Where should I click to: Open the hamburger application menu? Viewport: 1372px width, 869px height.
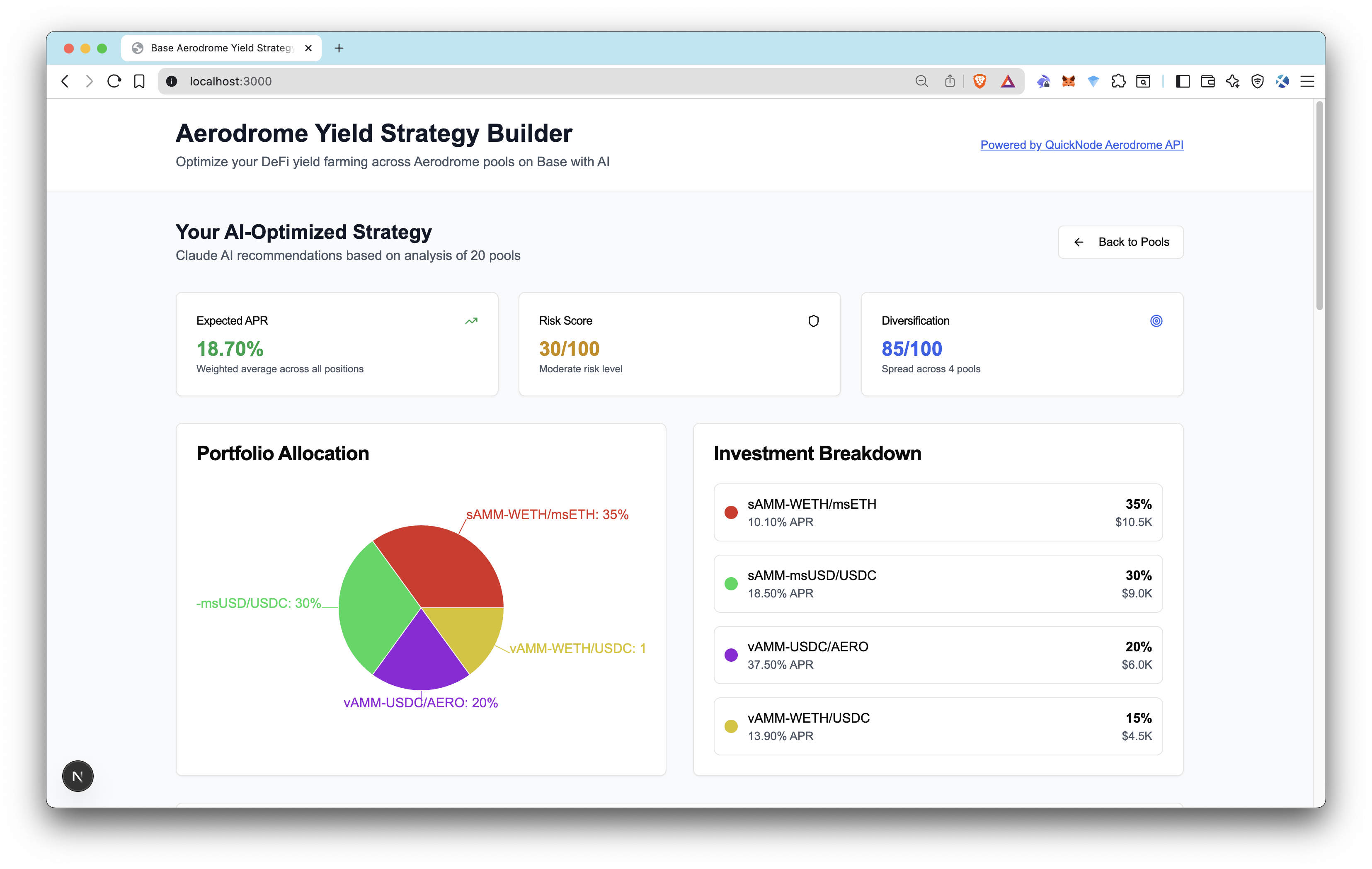pos(1307,82)
